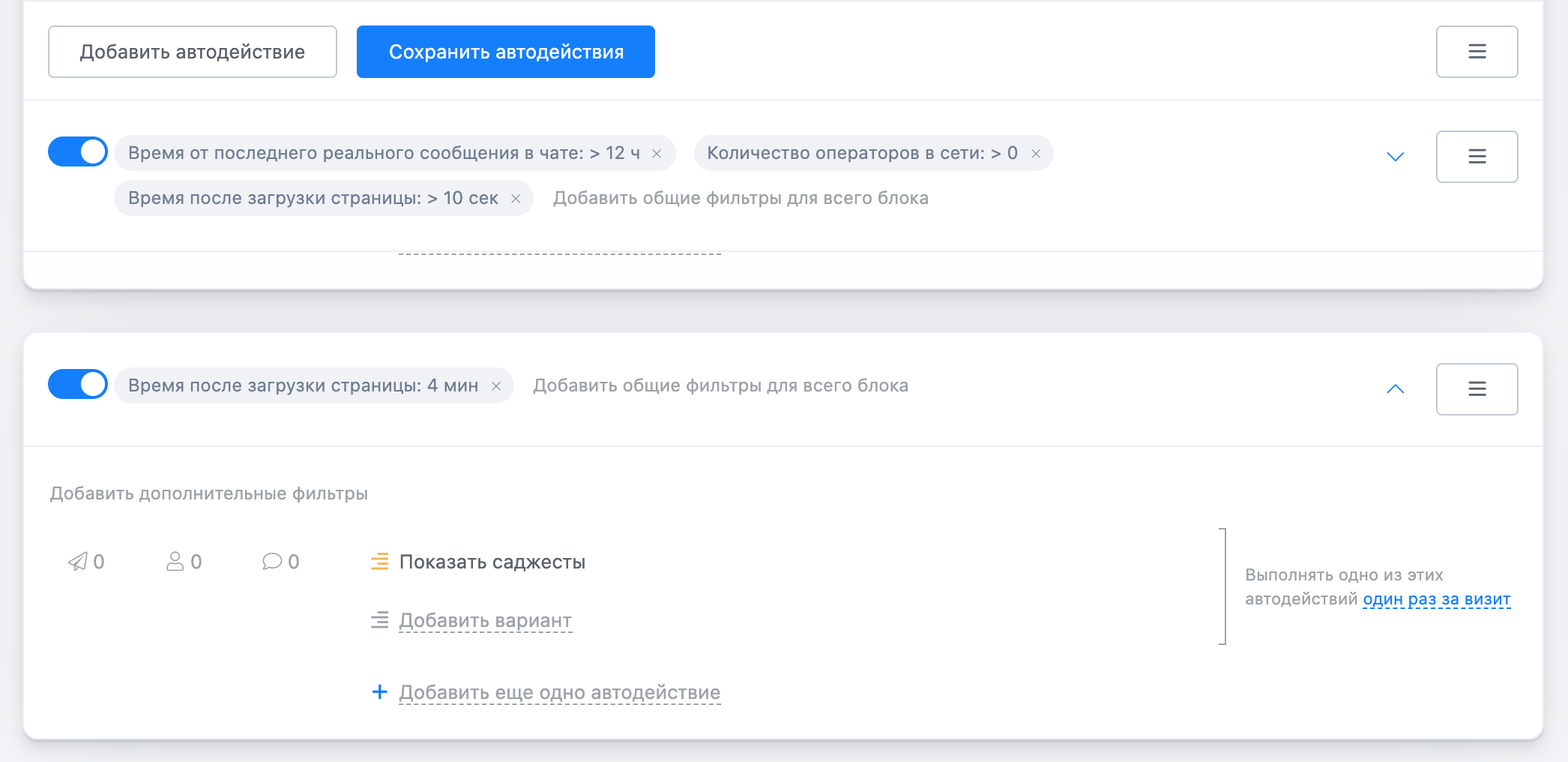Click the Добавить автодействие button
The image size is (1568, 762).
point(193,52)
